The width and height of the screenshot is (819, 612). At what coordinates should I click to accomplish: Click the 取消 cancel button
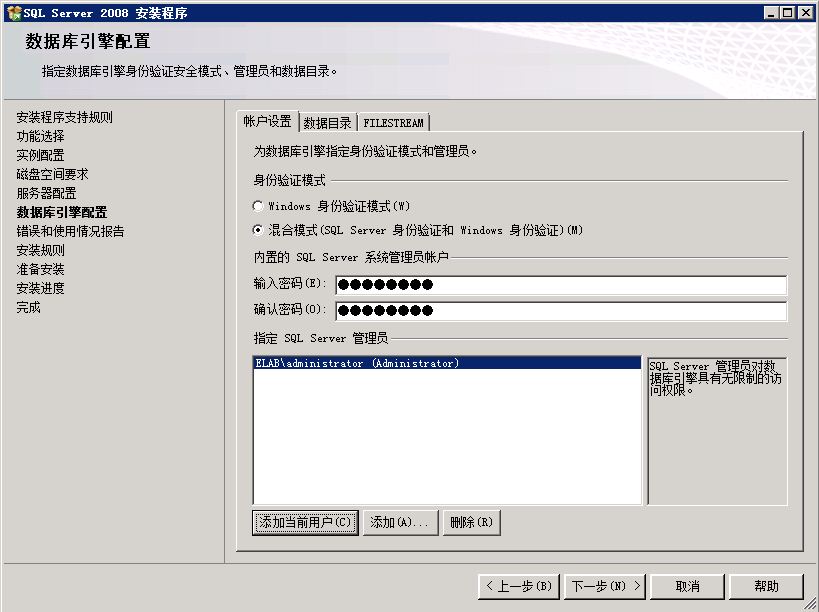687,586
